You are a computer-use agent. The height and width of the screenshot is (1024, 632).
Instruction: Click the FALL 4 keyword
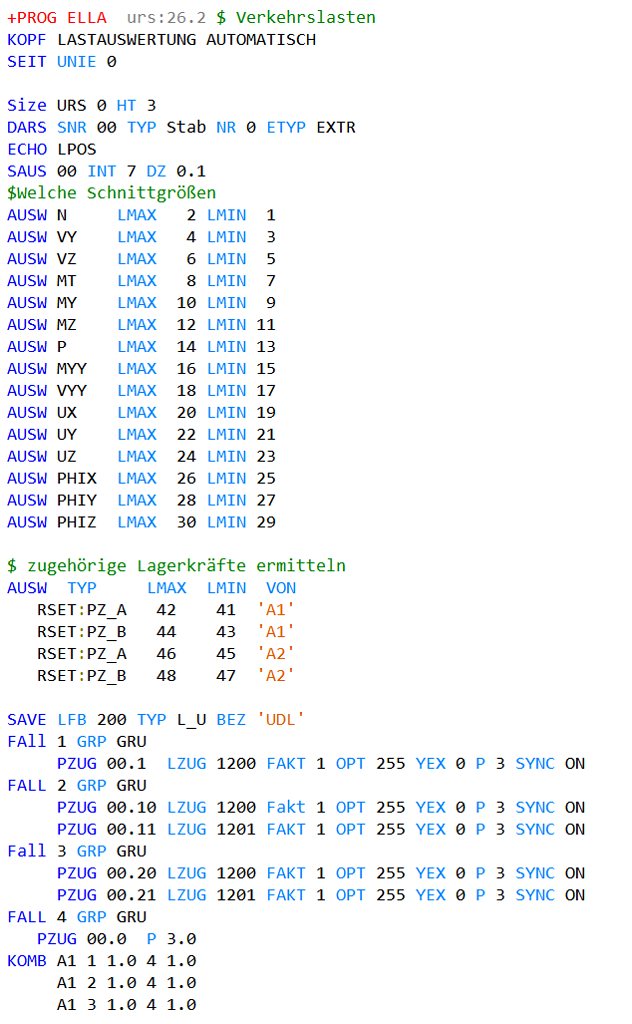click(x=36, y=917)
